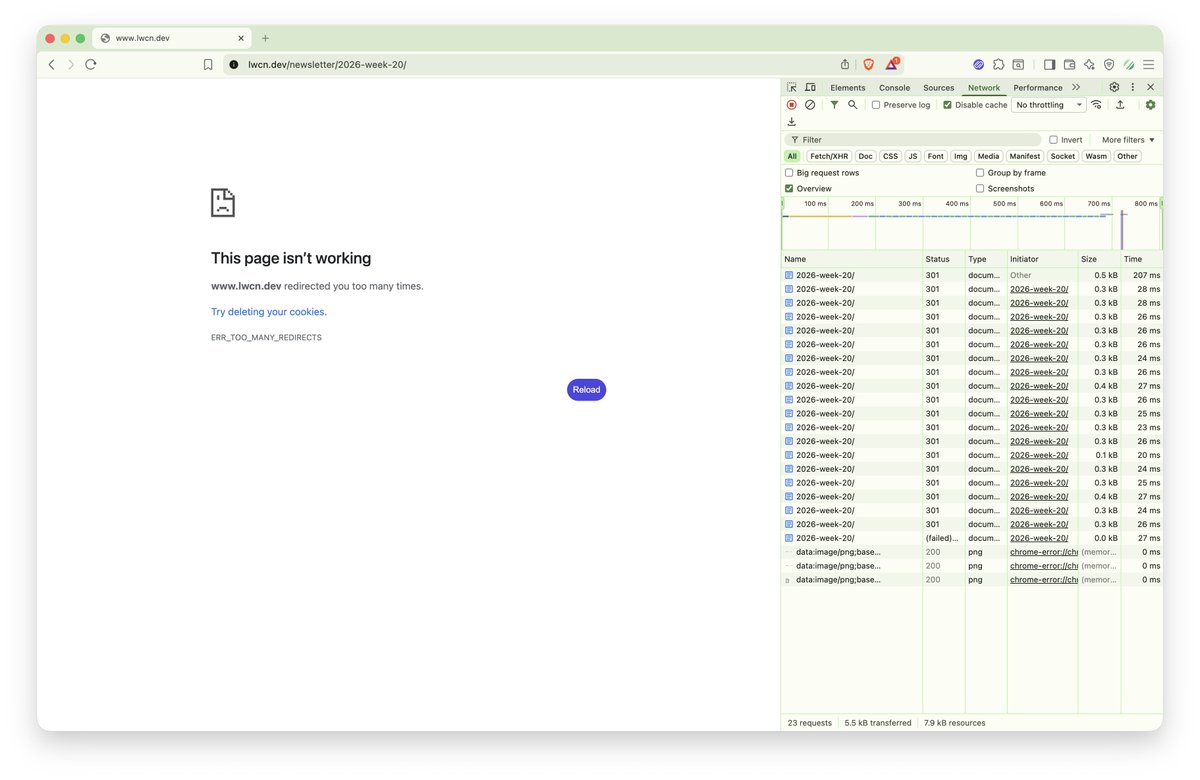Show more DevTools tabs chevron
This screenshot has height=780, width=1200.
coord(1076,88)
